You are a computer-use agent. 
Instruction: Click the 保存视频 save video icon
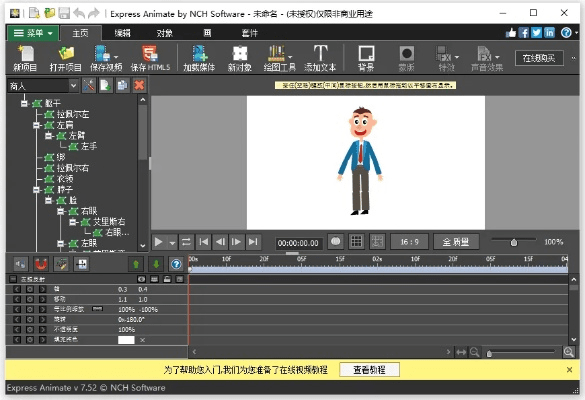(x=102, y=53)
